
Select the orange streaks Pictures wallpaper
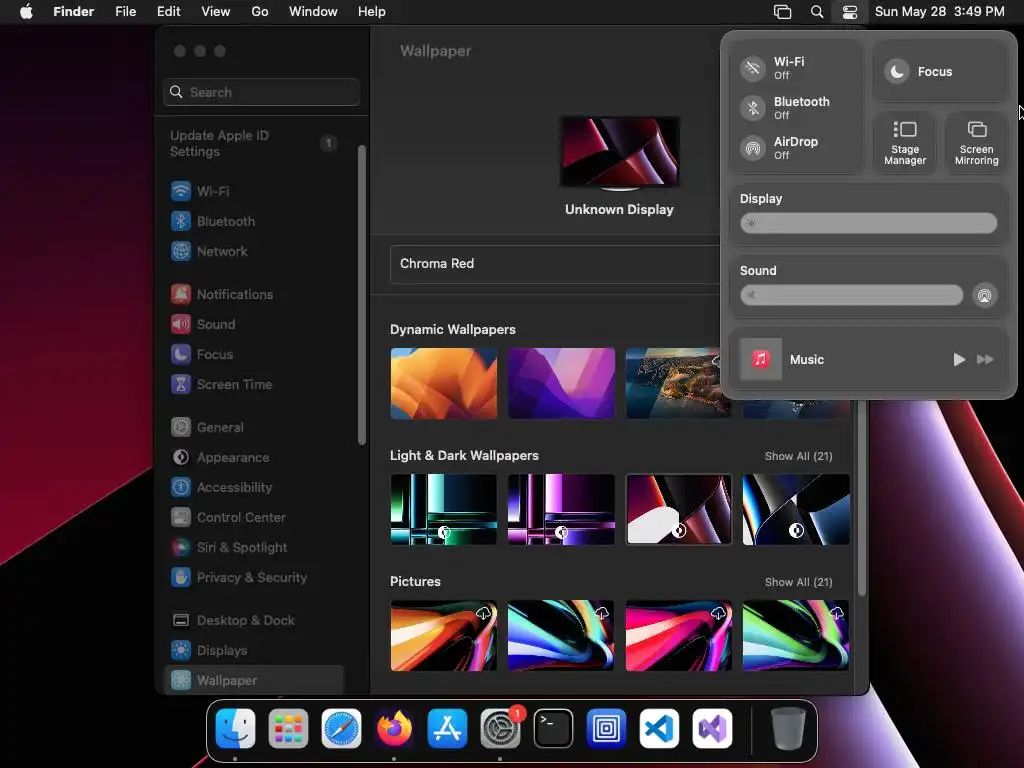point(443,635)
